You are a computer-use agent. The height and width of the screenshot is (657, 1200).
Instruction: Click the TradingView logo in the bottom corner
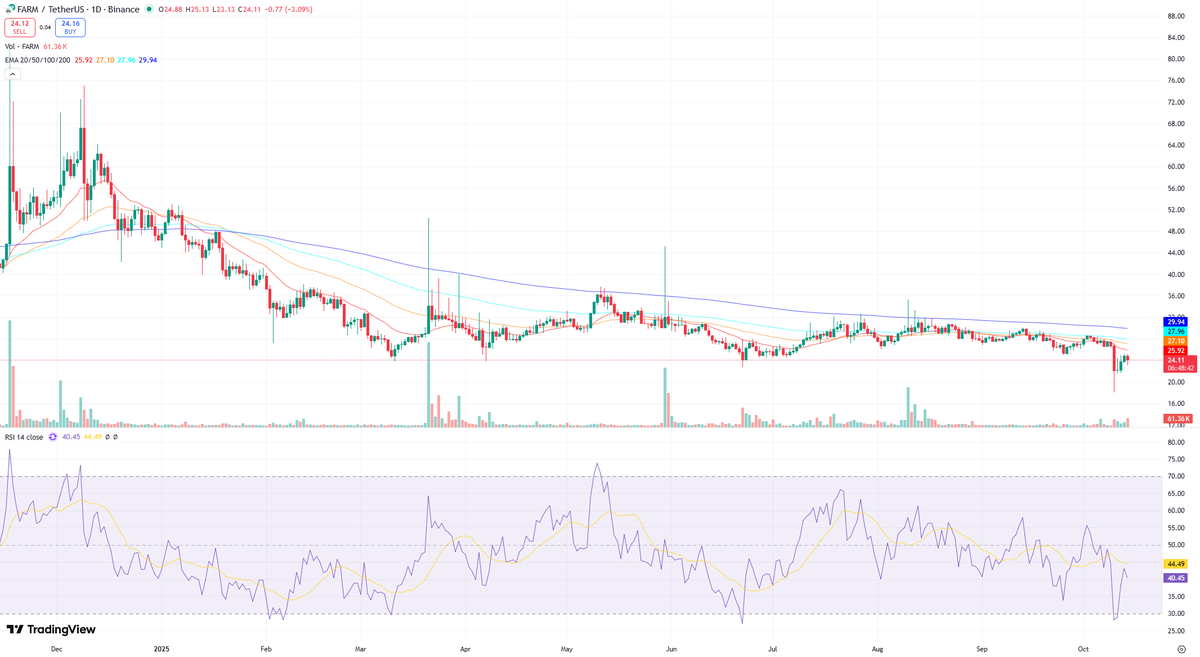pos(50,629)
